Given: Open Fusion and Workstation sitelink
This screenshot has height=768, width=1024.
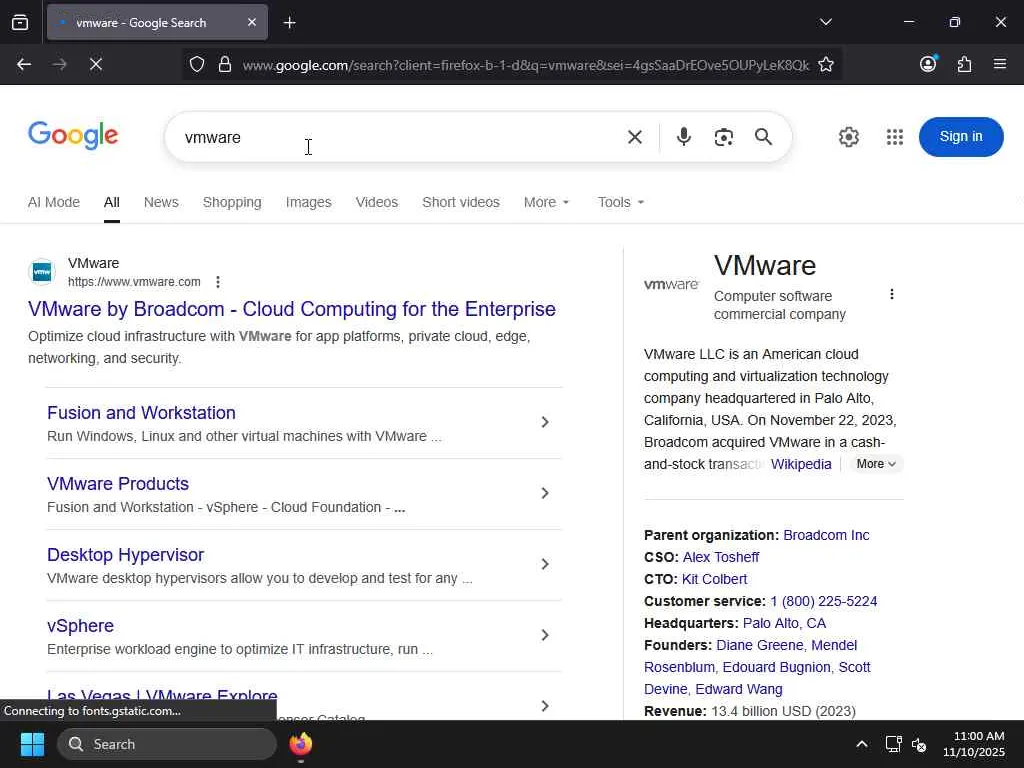Looking at the screenshot, I should coord(141,413).
